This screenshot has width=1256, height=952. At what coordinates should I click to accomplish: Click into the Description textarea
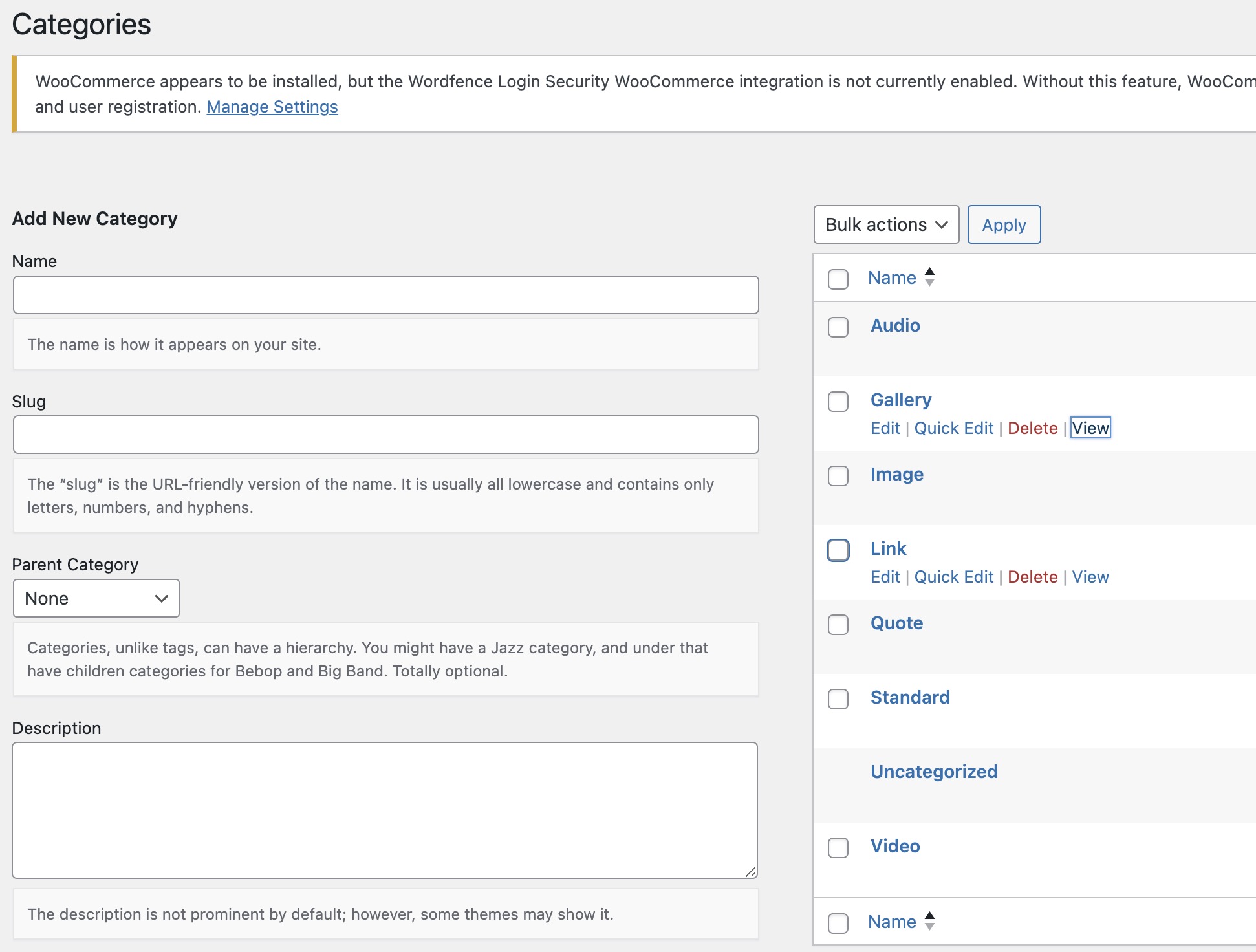click(x=384, y=810)
